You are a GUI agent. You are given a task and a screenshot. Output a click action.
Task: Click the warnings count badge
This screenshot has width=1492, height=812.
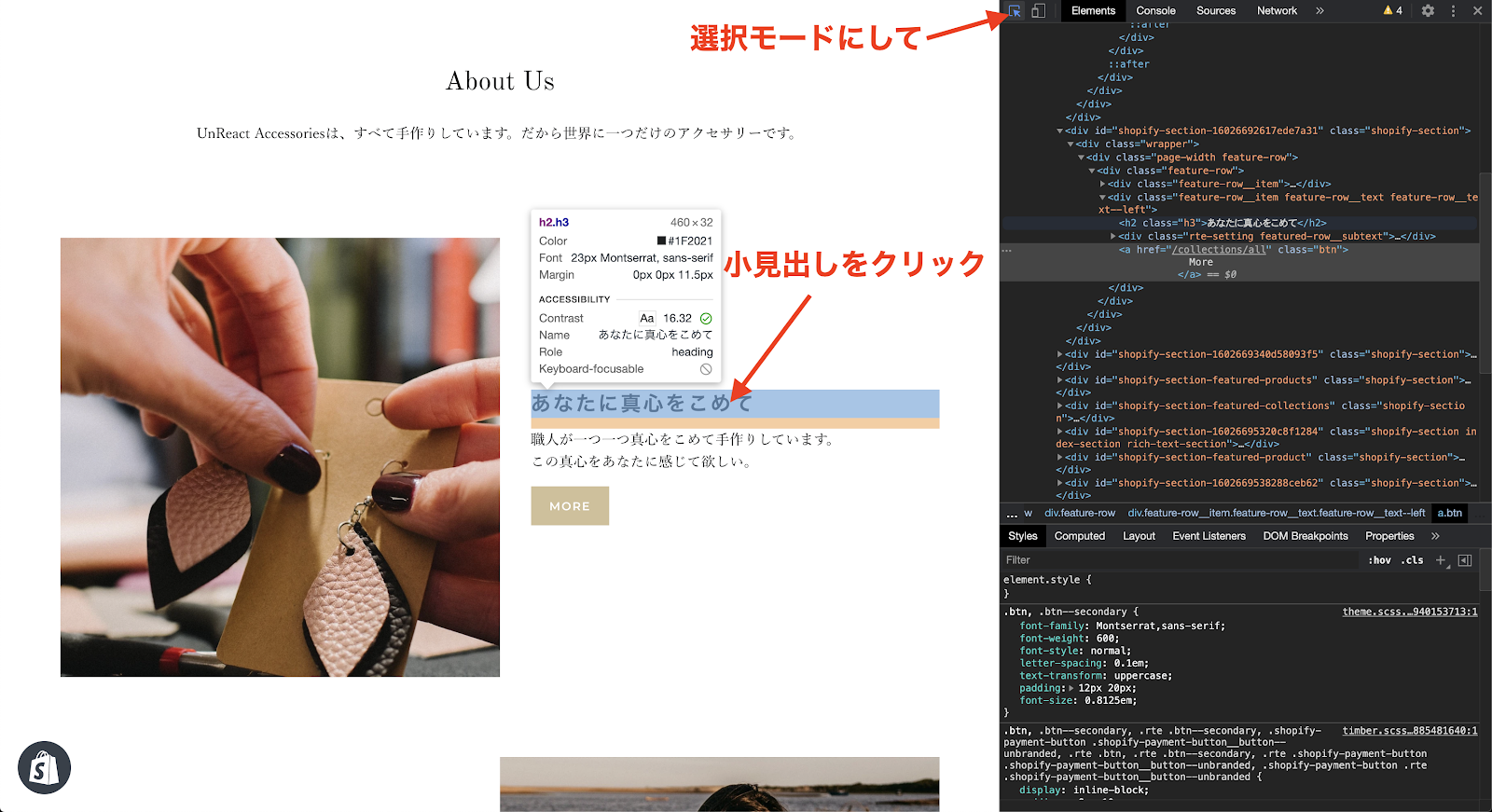pos(1392,11)
